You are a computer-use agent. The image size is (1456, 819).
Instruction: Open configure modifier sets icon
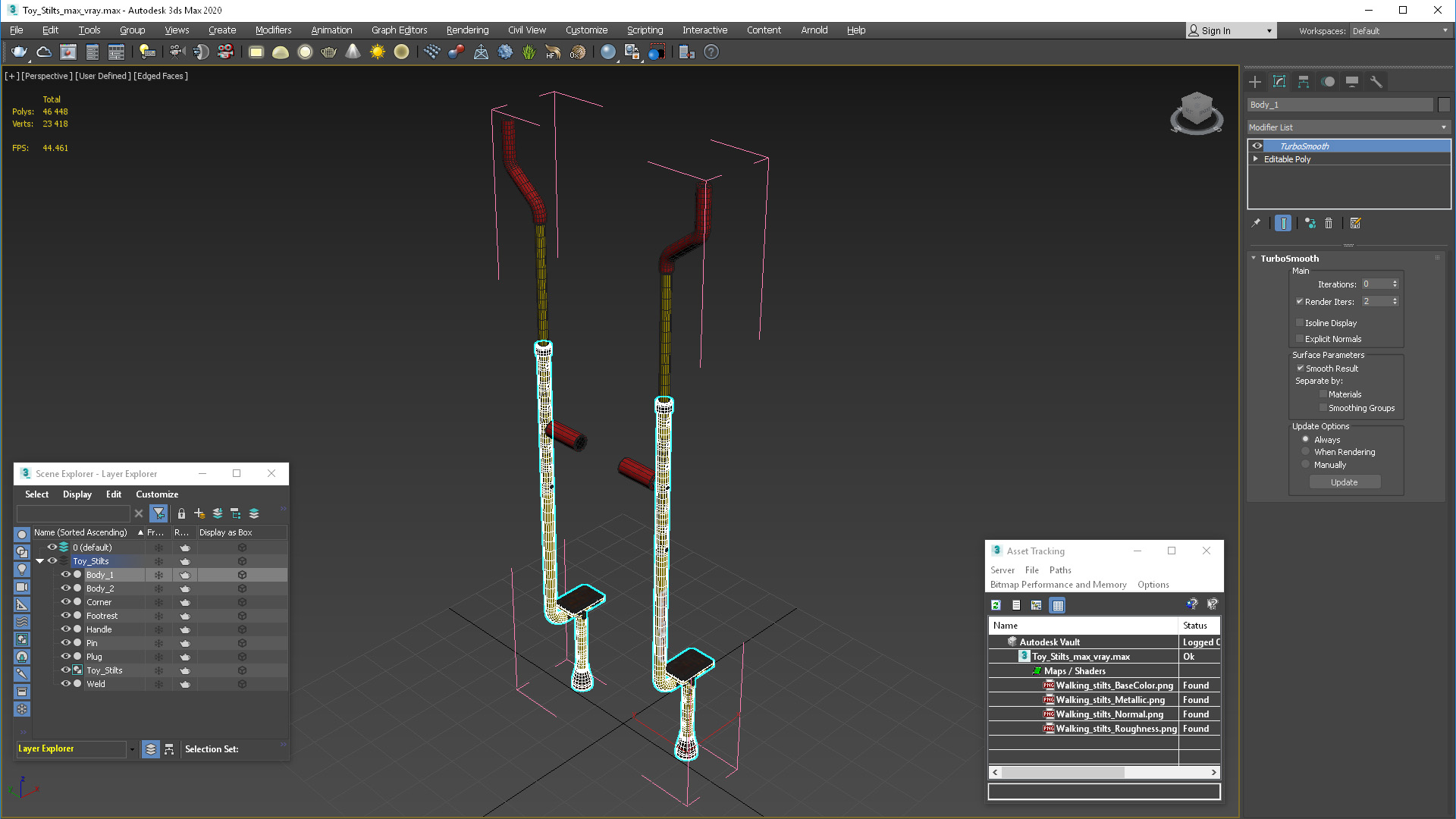coord(1356,223)
